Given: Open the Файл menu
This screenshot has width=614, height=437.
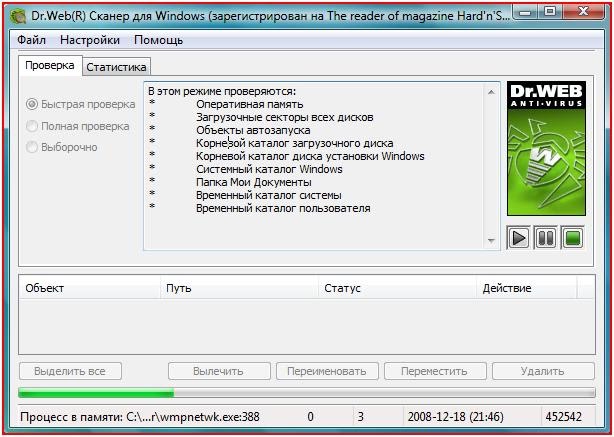Looking at the screenshot, I should click(x=31, y=40).
